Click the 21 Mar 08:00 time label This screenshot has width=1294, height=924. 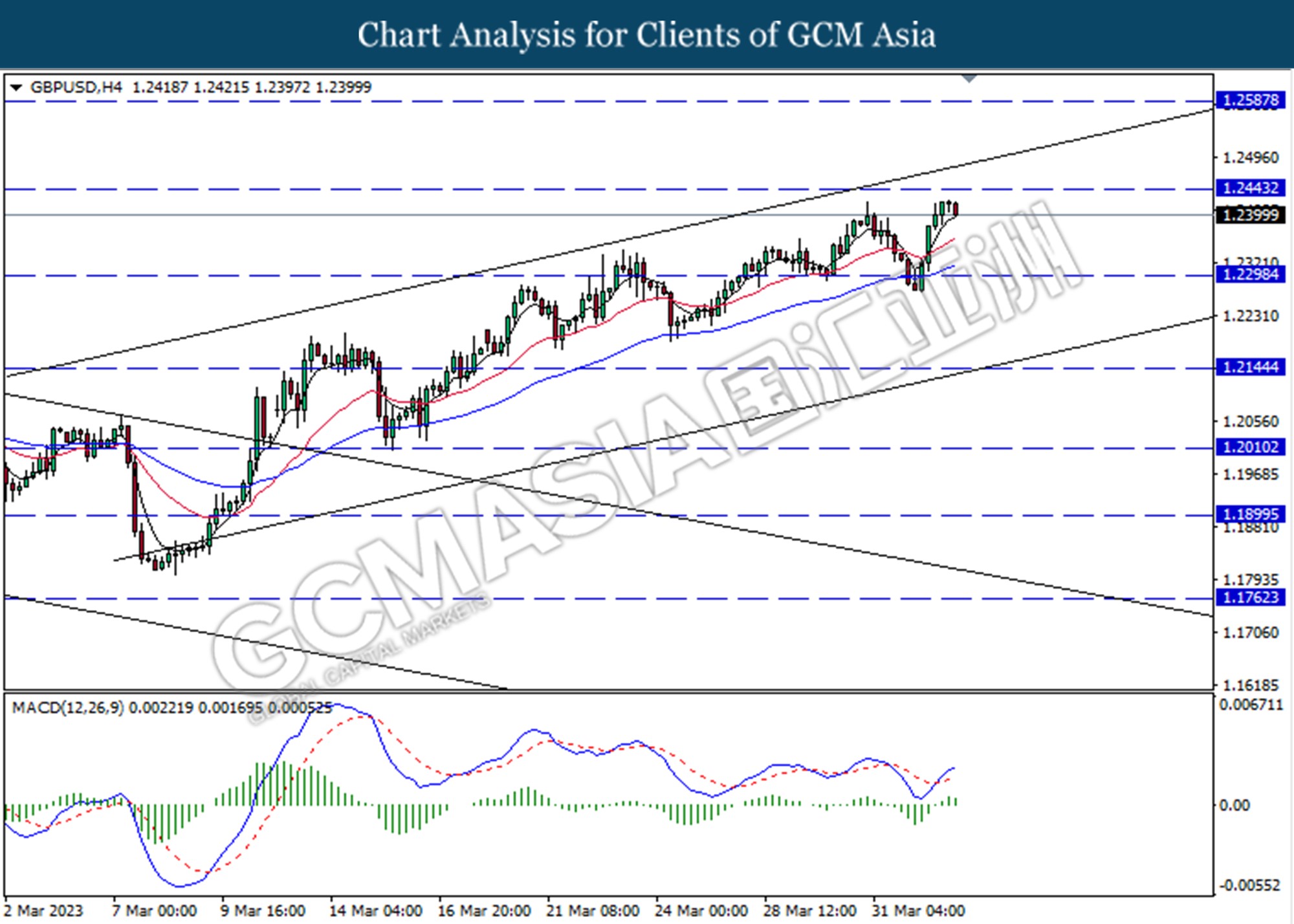[593, 911]
